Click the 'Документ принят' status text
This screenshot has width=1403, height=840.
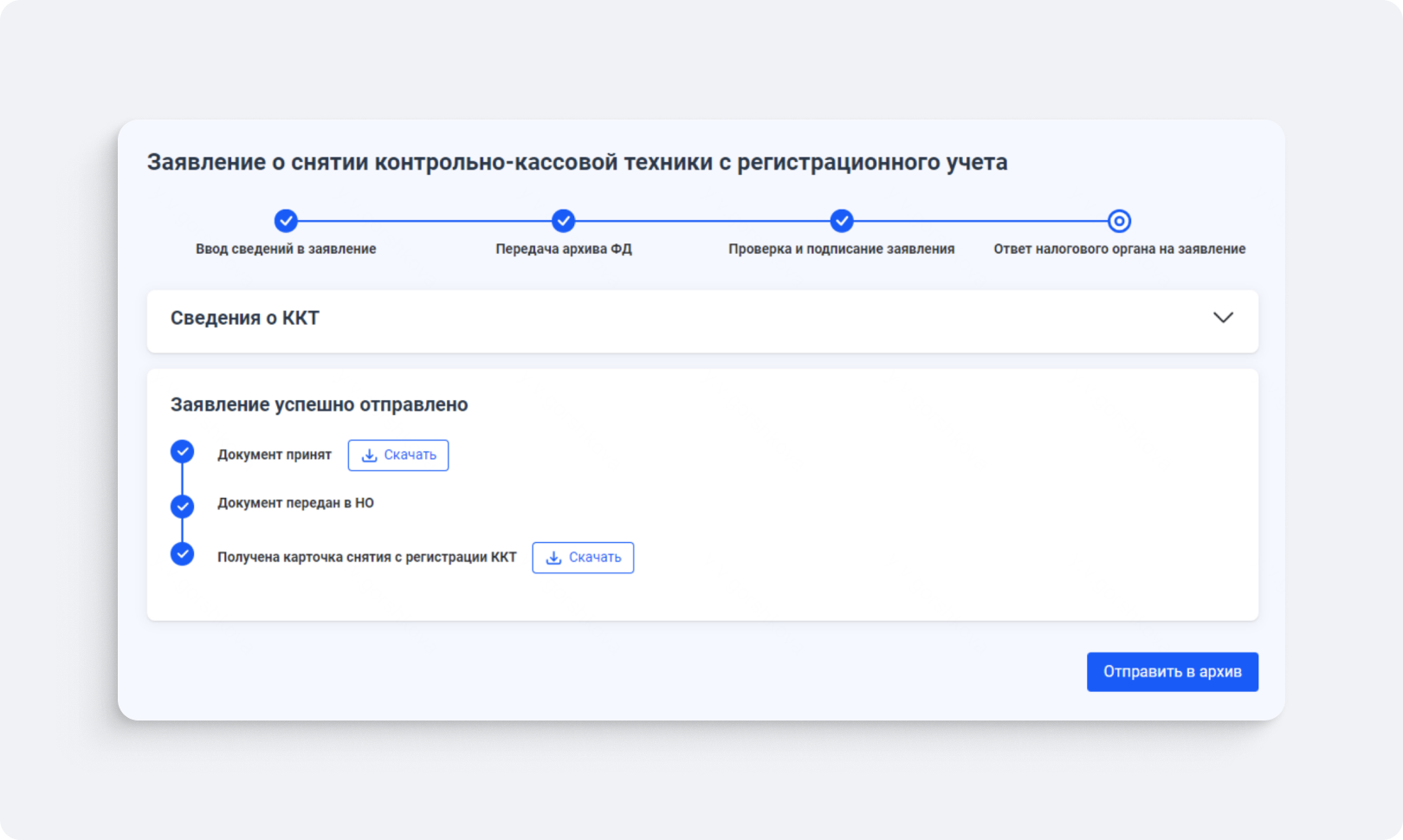[274, 455]
